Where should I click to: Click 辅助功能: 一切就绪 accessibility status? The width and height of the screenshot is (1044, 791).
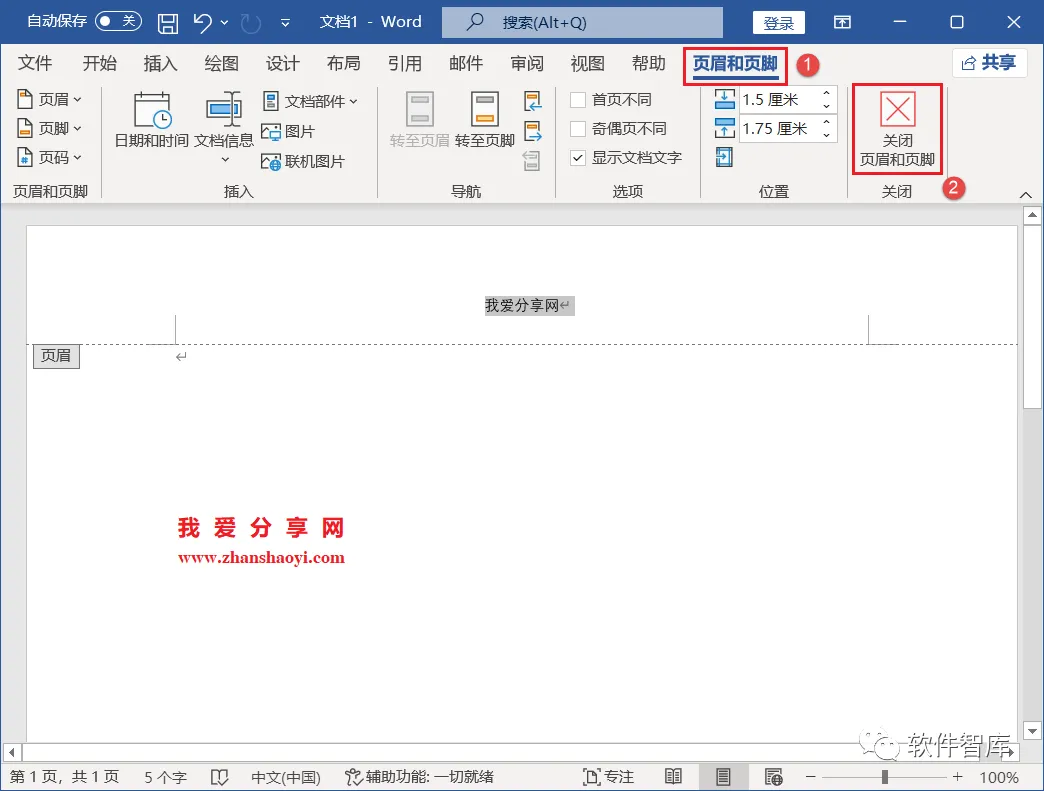419,777
